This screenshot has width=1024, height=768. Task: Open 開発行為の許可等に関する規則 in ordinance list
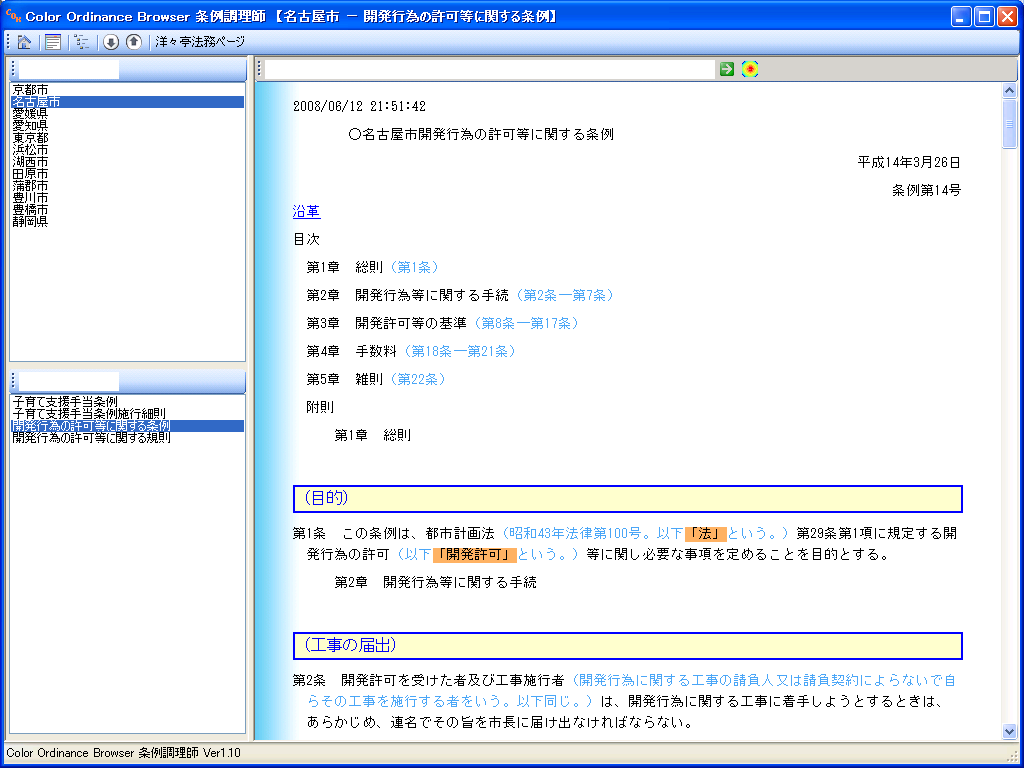coord(91,438)
